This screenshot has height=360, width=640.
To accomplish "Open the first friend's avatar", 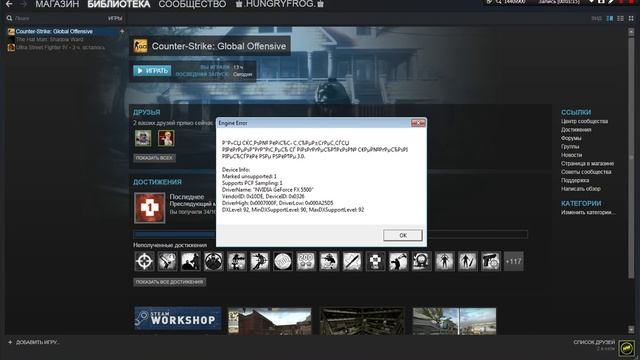I will click(143, 138).
